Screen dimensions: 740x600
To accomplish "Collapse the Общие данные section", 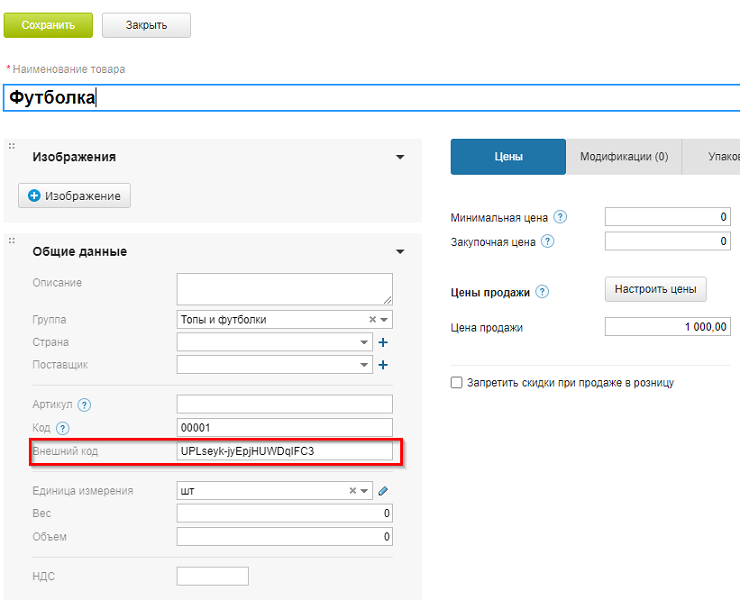I will pyautogui.click(x=400, y=252).
